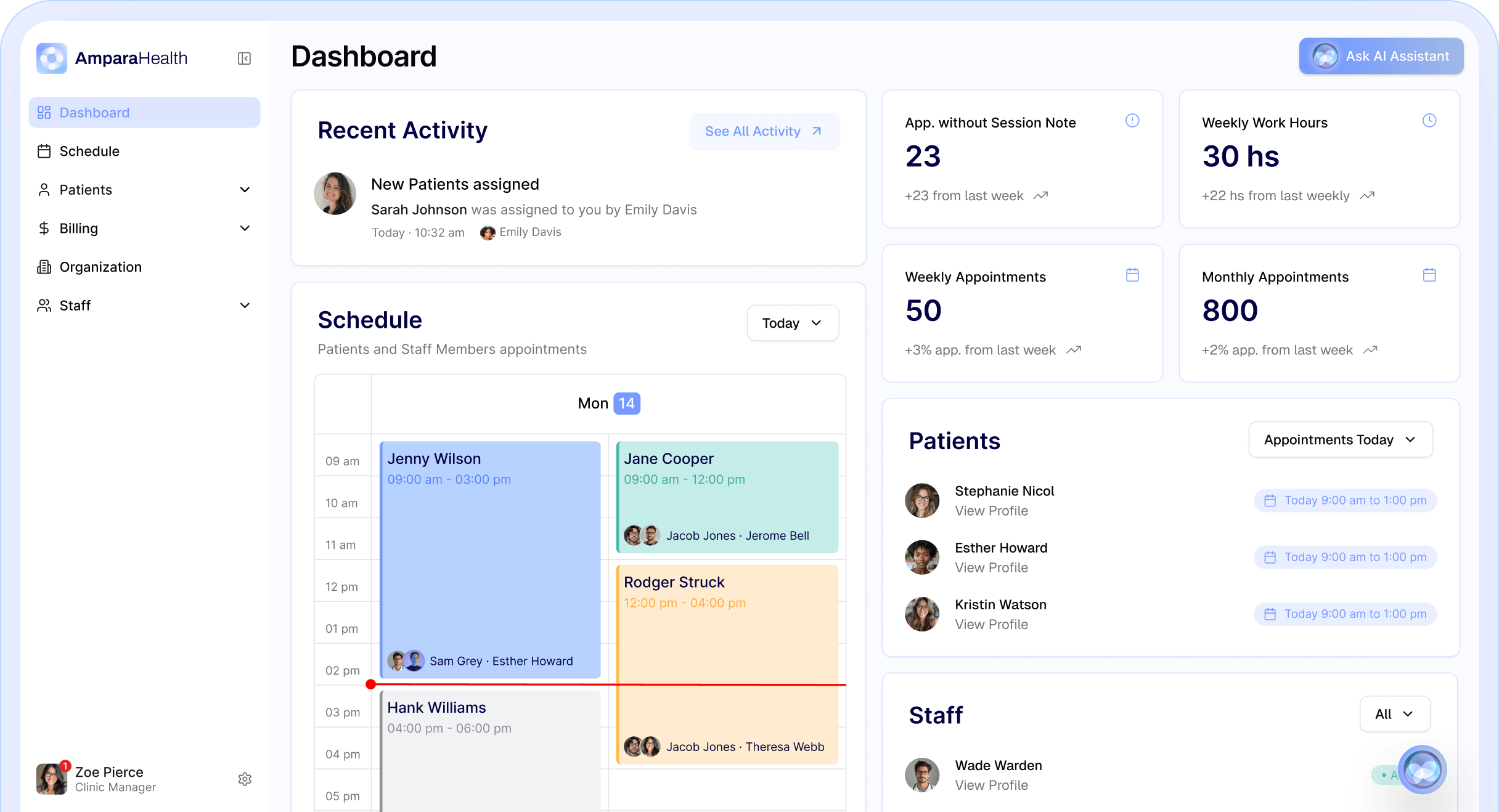Open the Today dropdown in Schedule
This screenshot has height=812, width=1499.
point(793,323)
